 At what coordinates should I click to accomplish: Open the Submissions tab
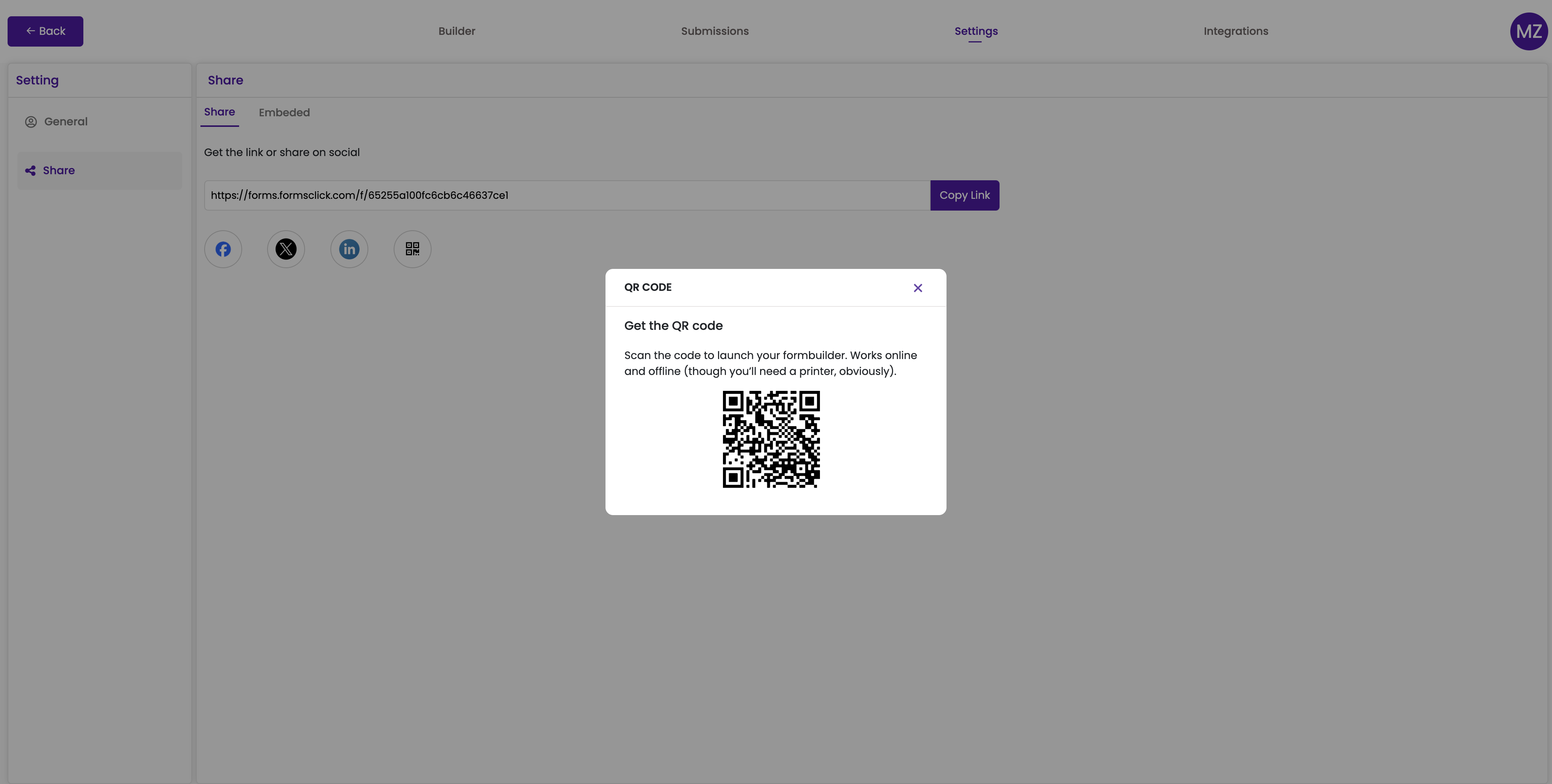click(715, 31)
